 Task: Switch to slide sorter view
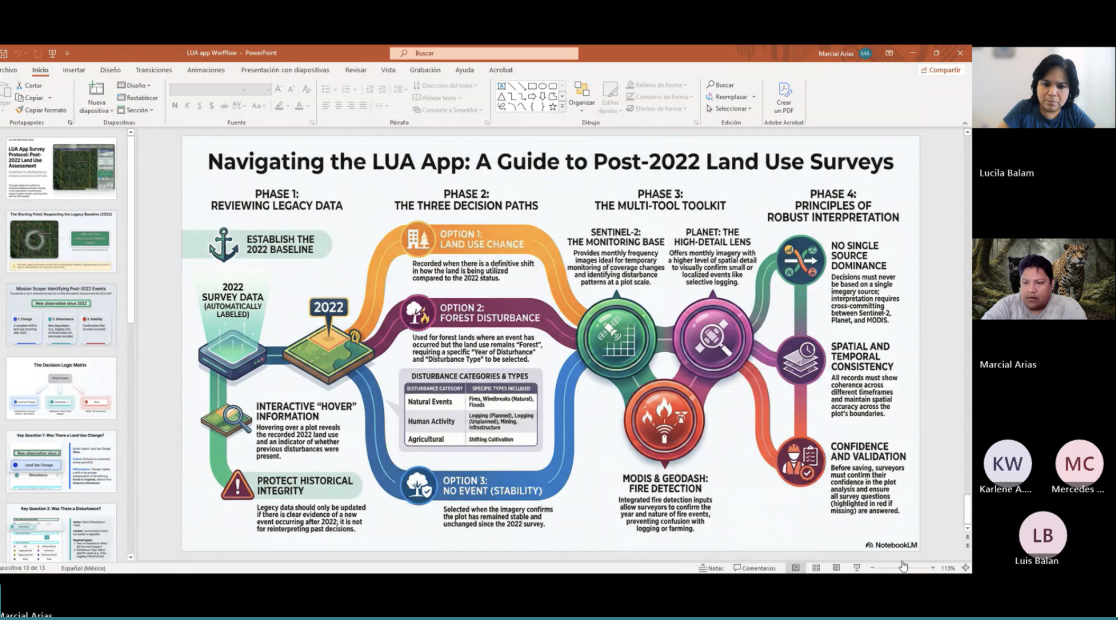(x=816, y=568)
